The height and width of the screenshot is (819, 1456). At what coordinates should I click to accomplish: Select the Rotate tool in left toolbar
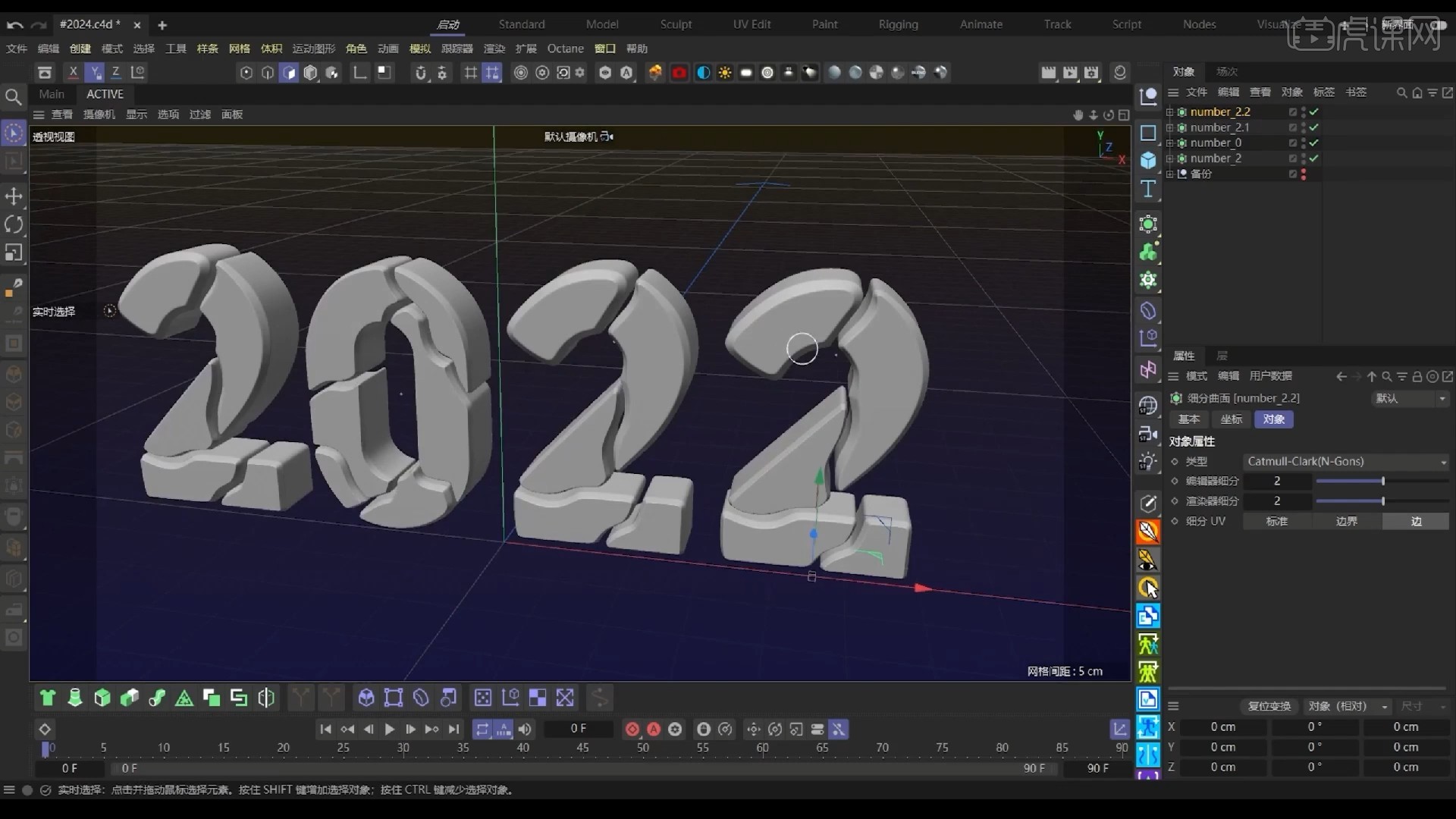pyautogui.click(x=14, y=224)
